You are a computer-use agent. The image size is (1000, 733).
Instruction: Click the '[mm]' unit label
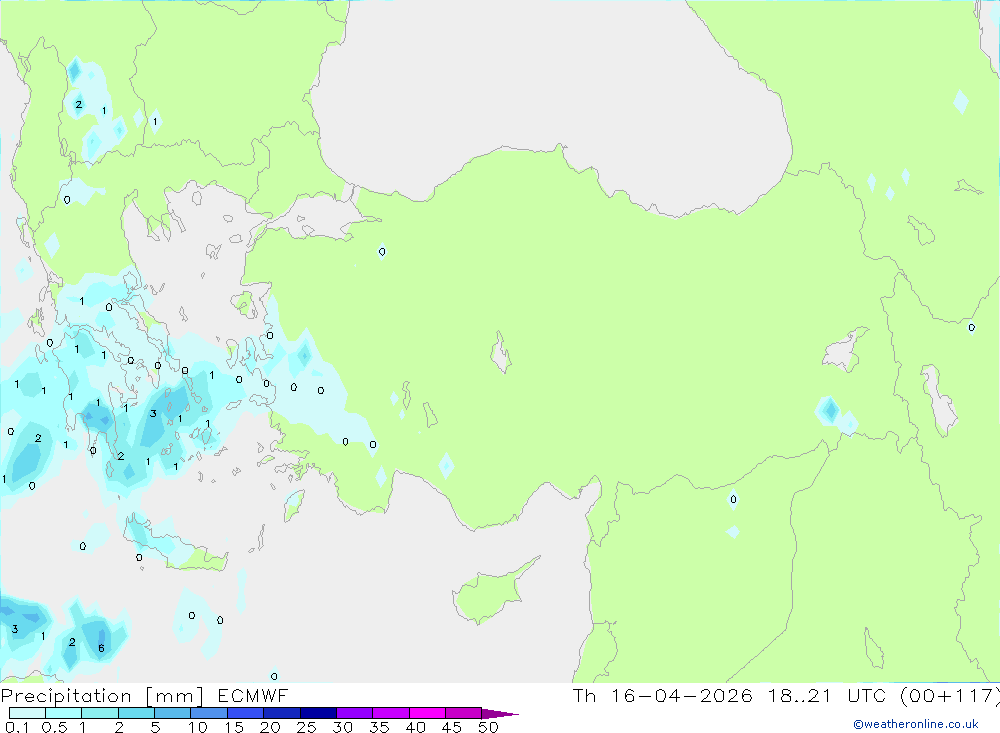click(174, 696)
